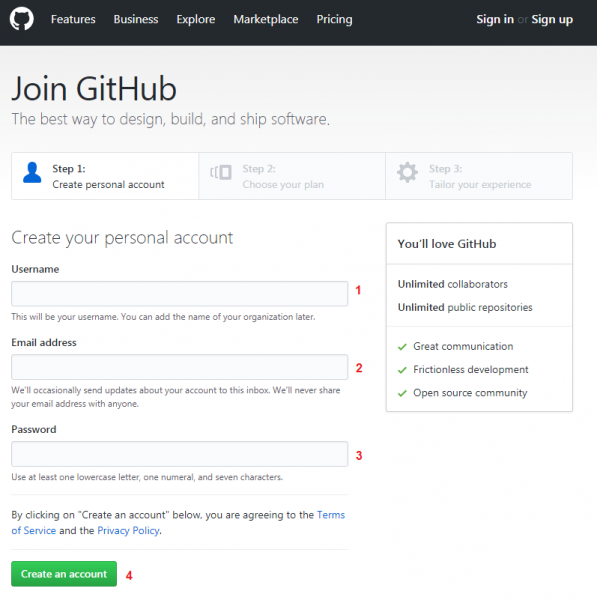Click the Frictionless development text
Screen dimensions: 597x600
471,370
